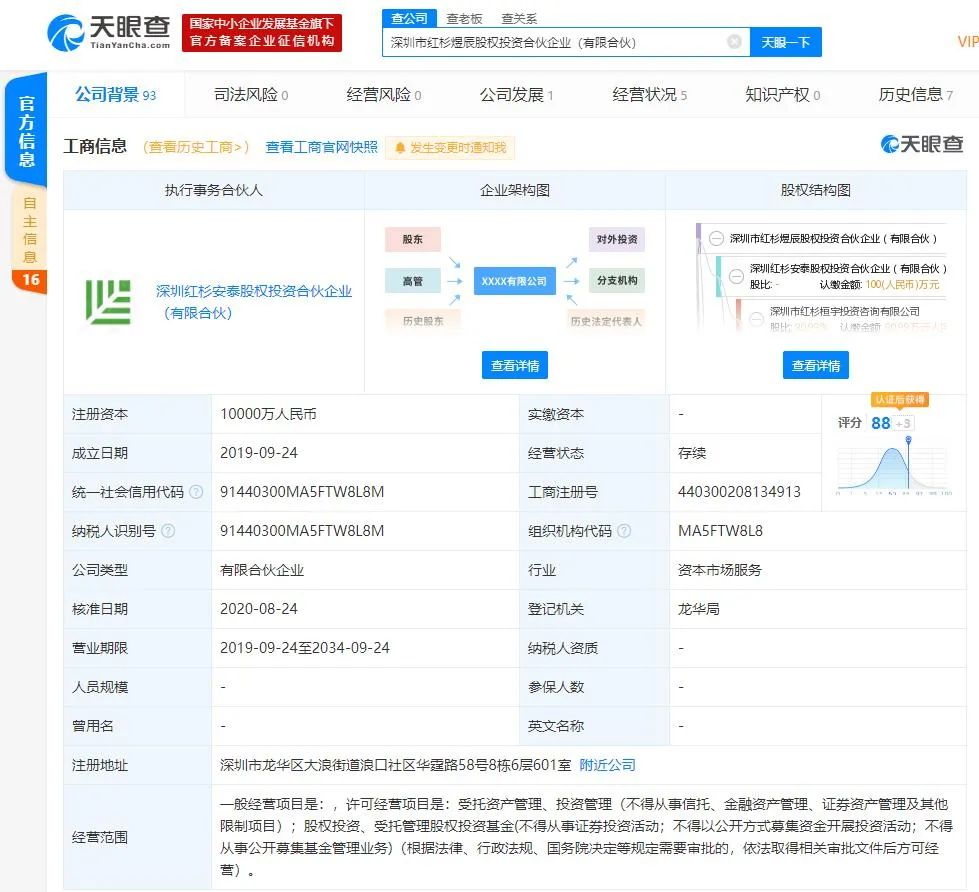Click the green partner company logo

pos(108,302)
